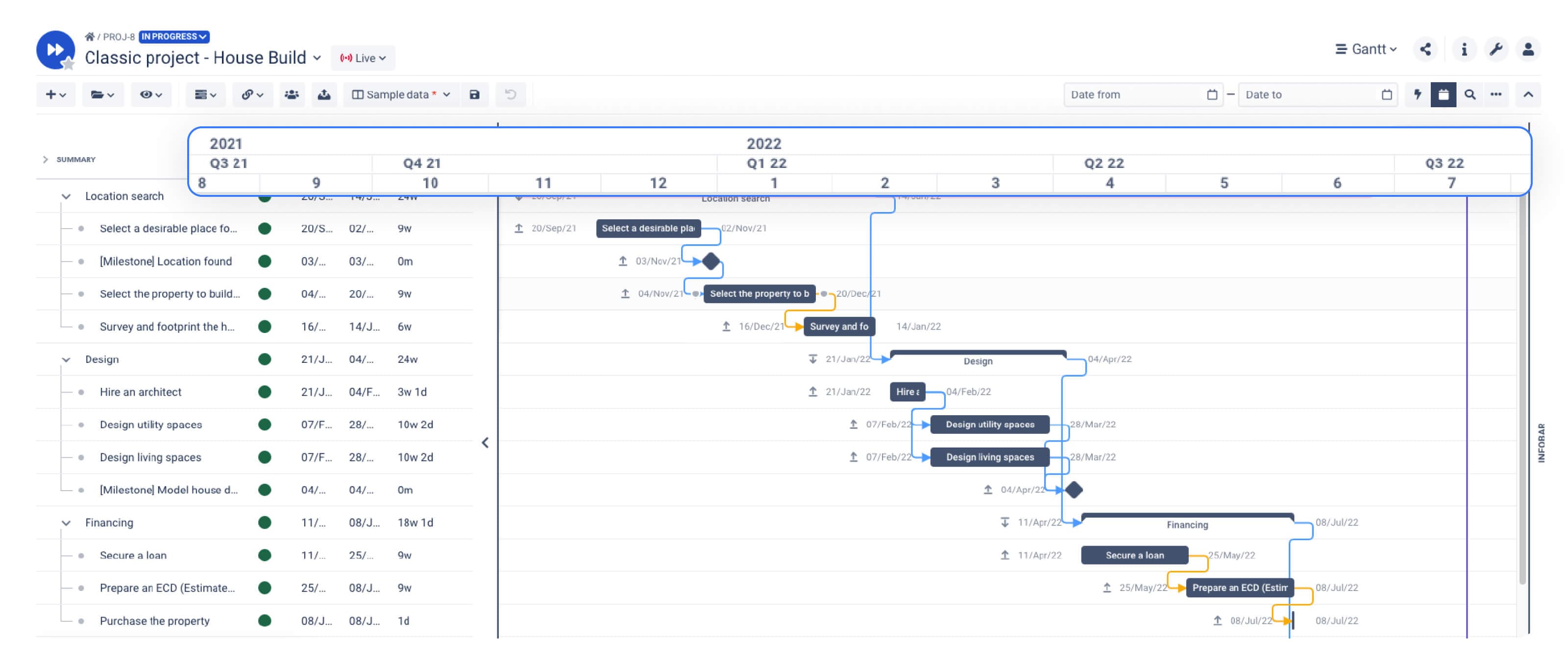Click green status dot of Financing row
This screenshot has width=1568, height=662.
pos(264,522)
